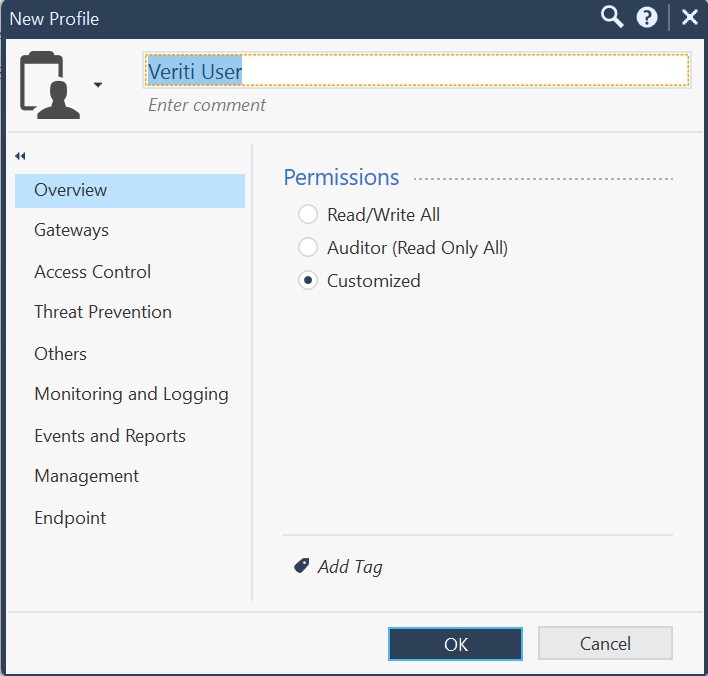
Task: Choose Auditor (Read Only All) option
Action: pos(308,247)
